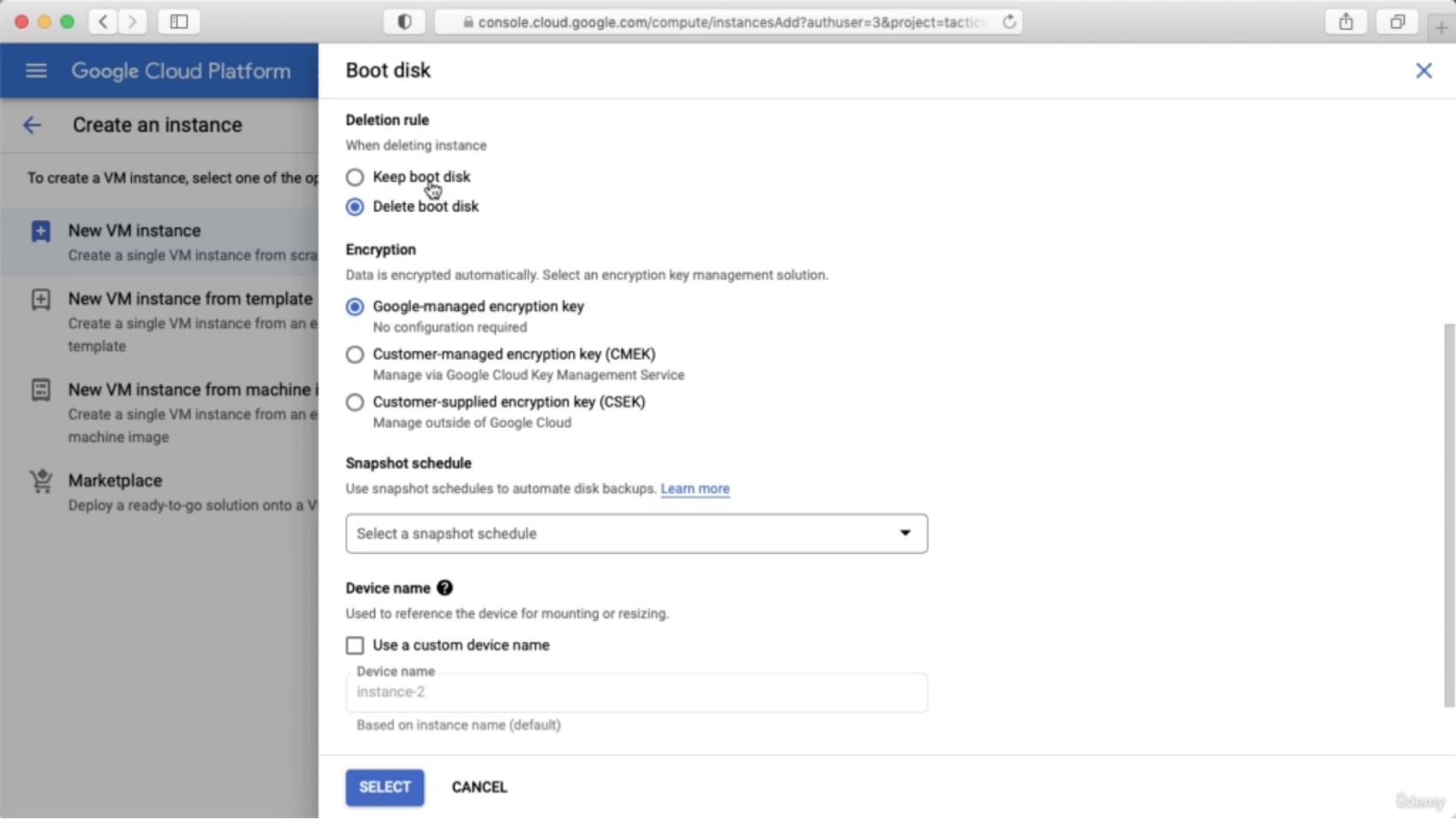Open the Google Cloud hamburger navigation menu
1456x820 pixels.
tap(36, 71)
